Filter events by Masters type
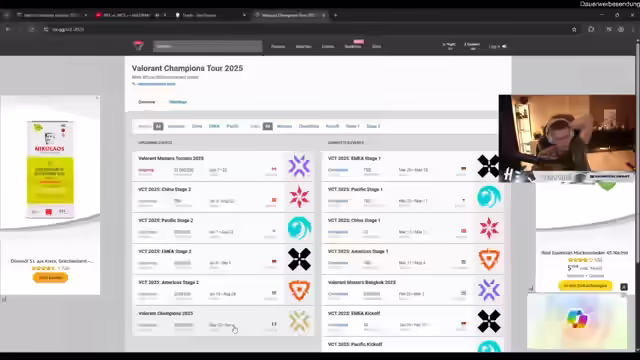 pyautogui.click(x=284, y=126)
